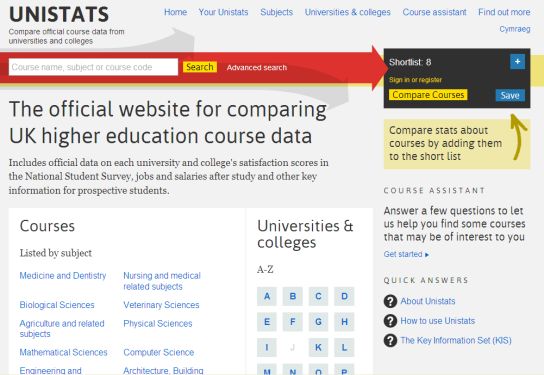The height and width of the screenshot is (375, 544).
Task: Open About Unistats quick answer
Action: click(x=428, y=301)
